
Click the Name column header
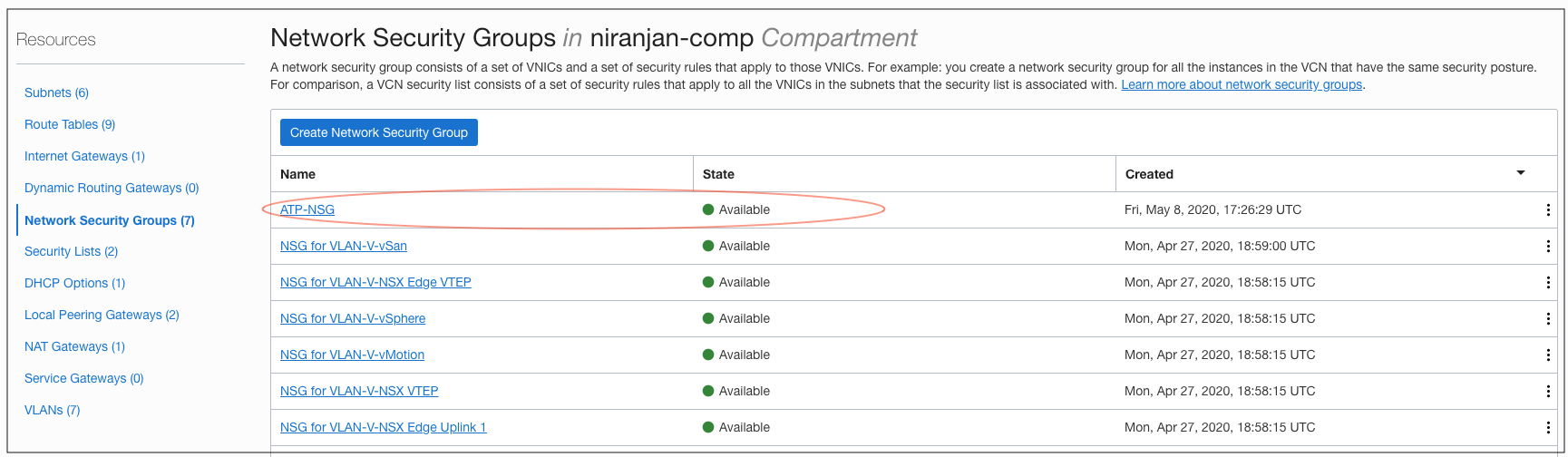[297, 174]
